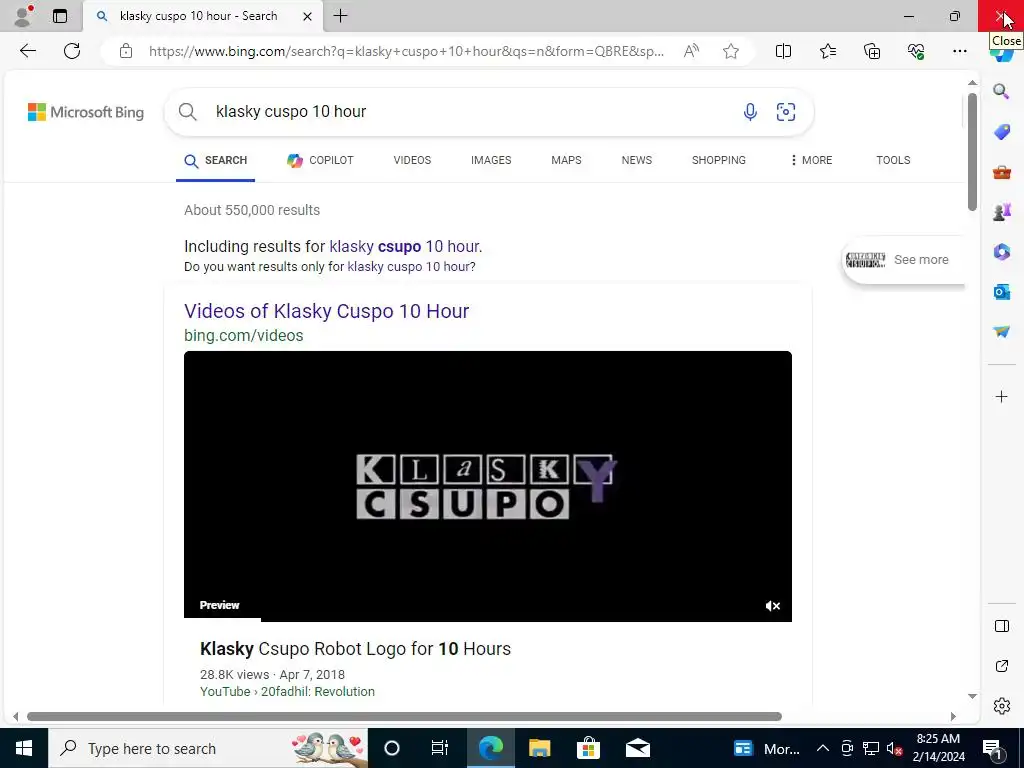Go to Microsoft Bing home logo
The height and width of the screenshot is (768, 1024).
tap(86, 112)
